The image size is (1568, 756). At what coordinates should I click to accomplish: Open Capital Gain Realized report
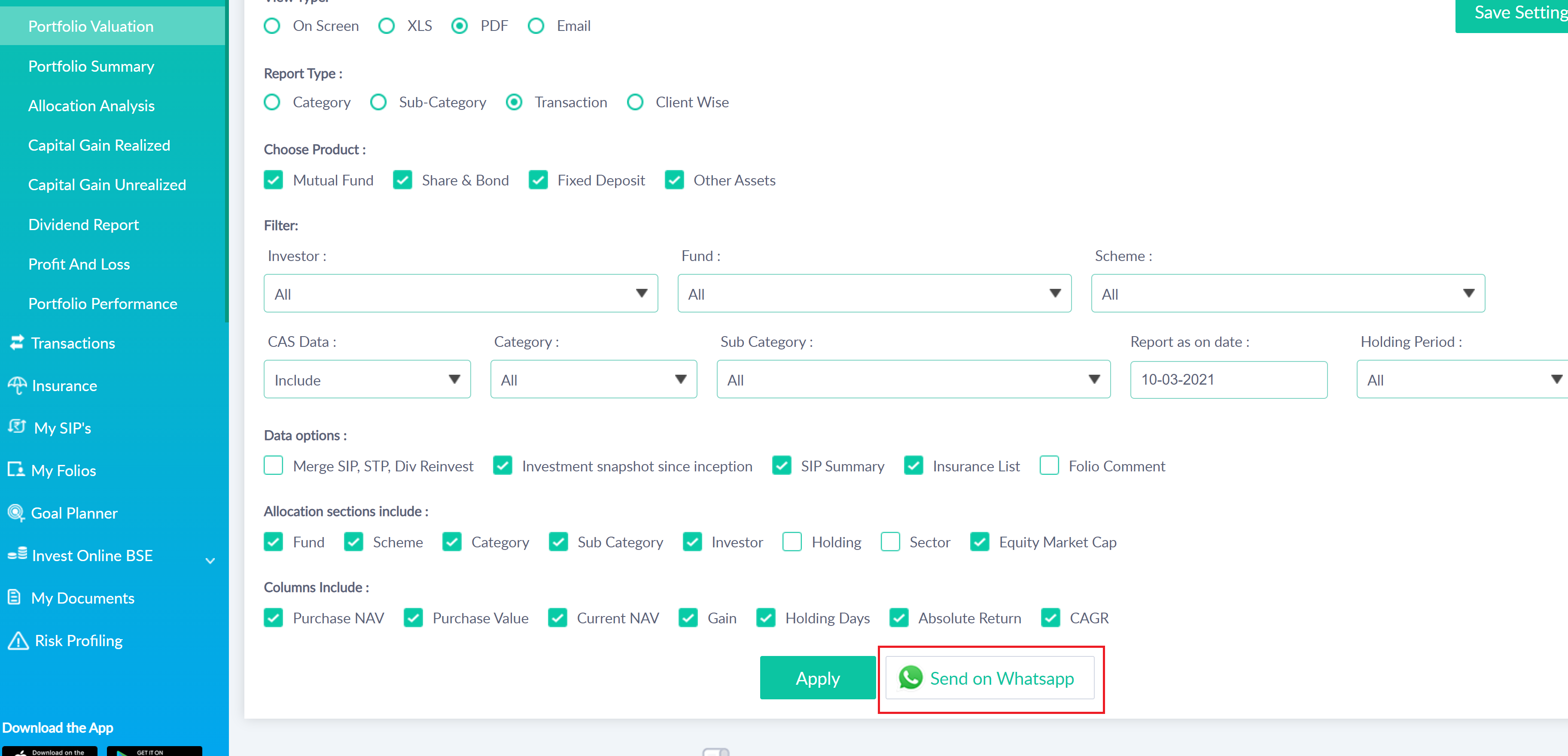[99, 146]
